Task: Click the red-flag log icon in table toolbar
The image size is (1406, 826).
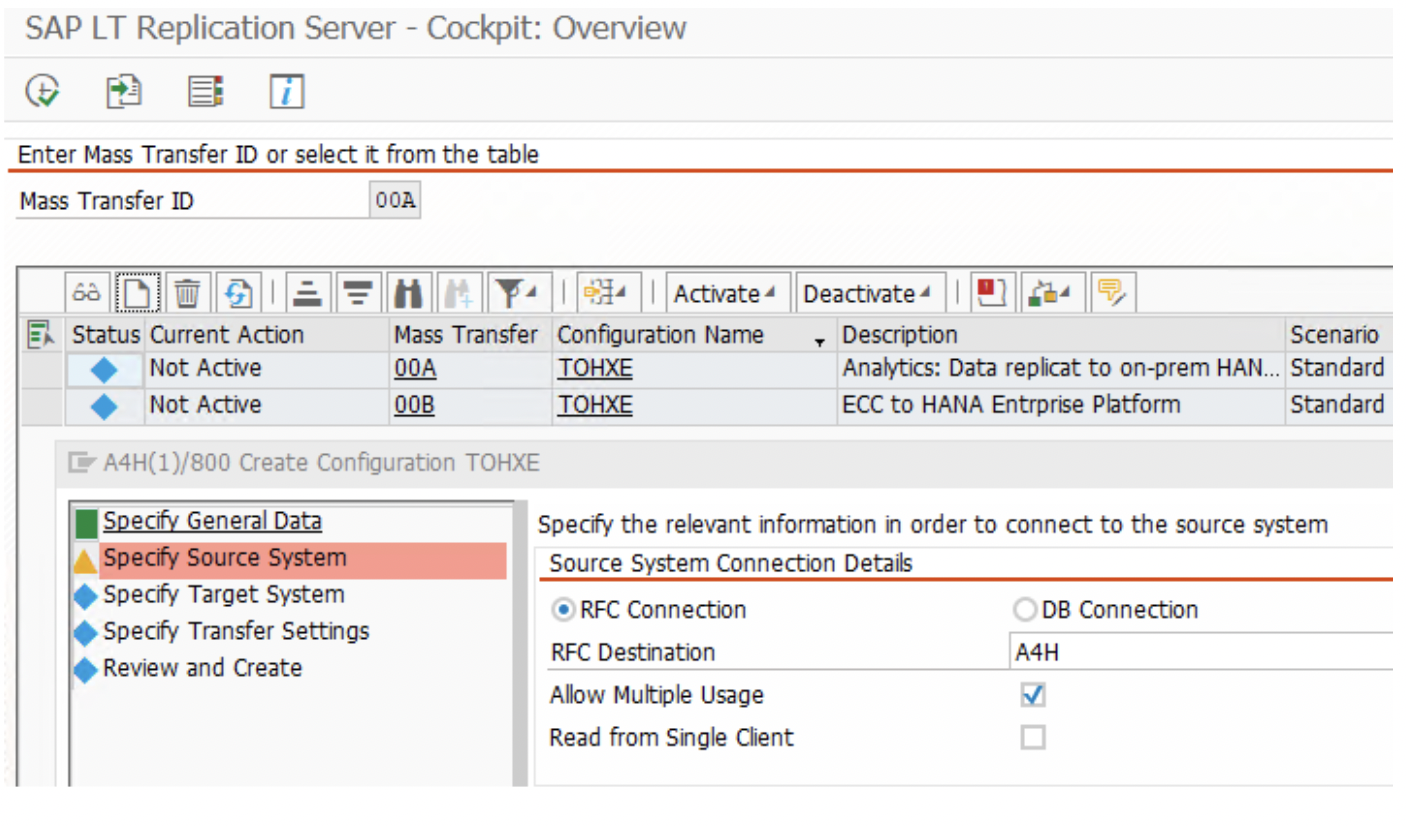Action: pos(995,293)
